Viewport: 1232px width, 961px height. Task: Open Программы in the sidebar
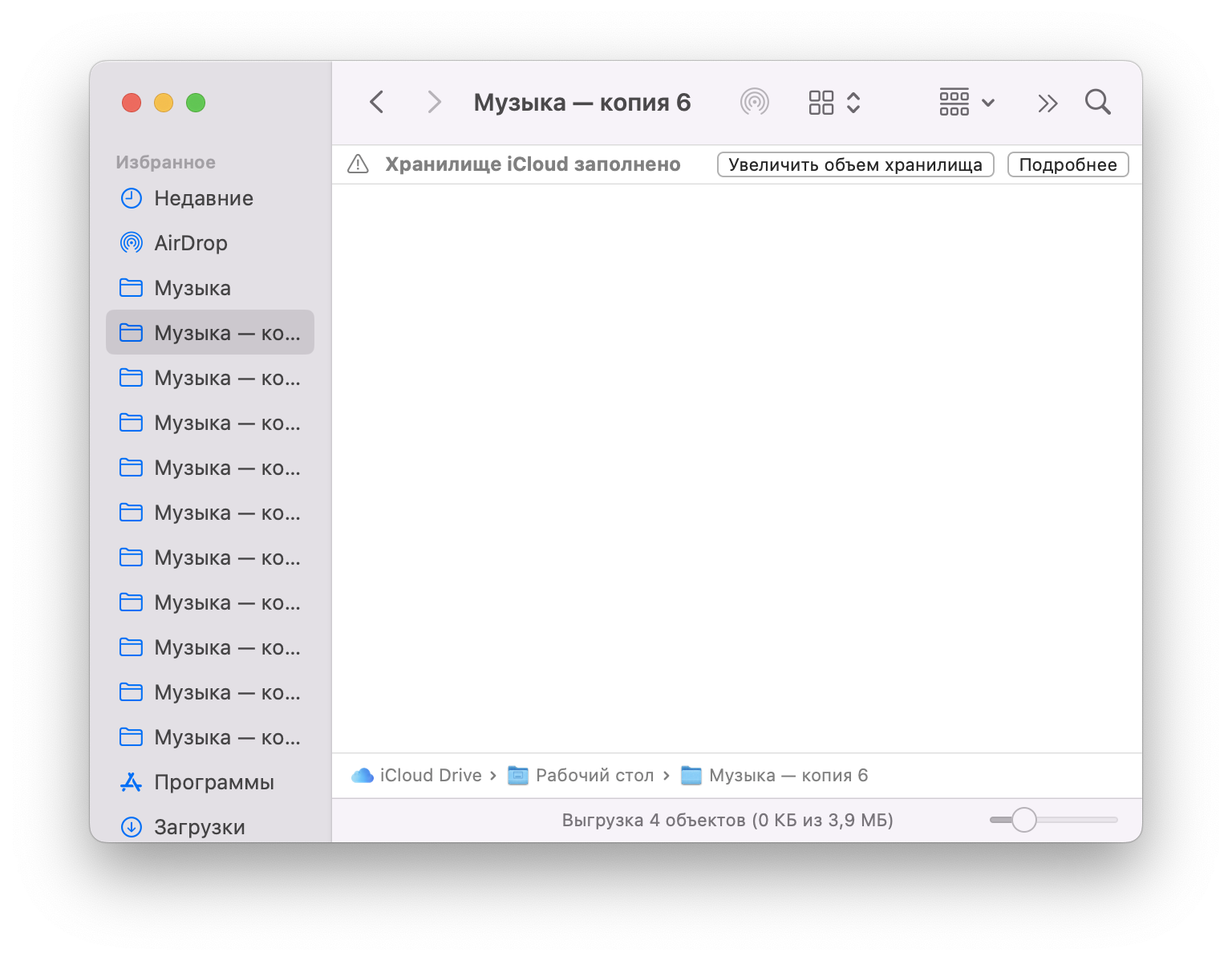coord(210,782)
